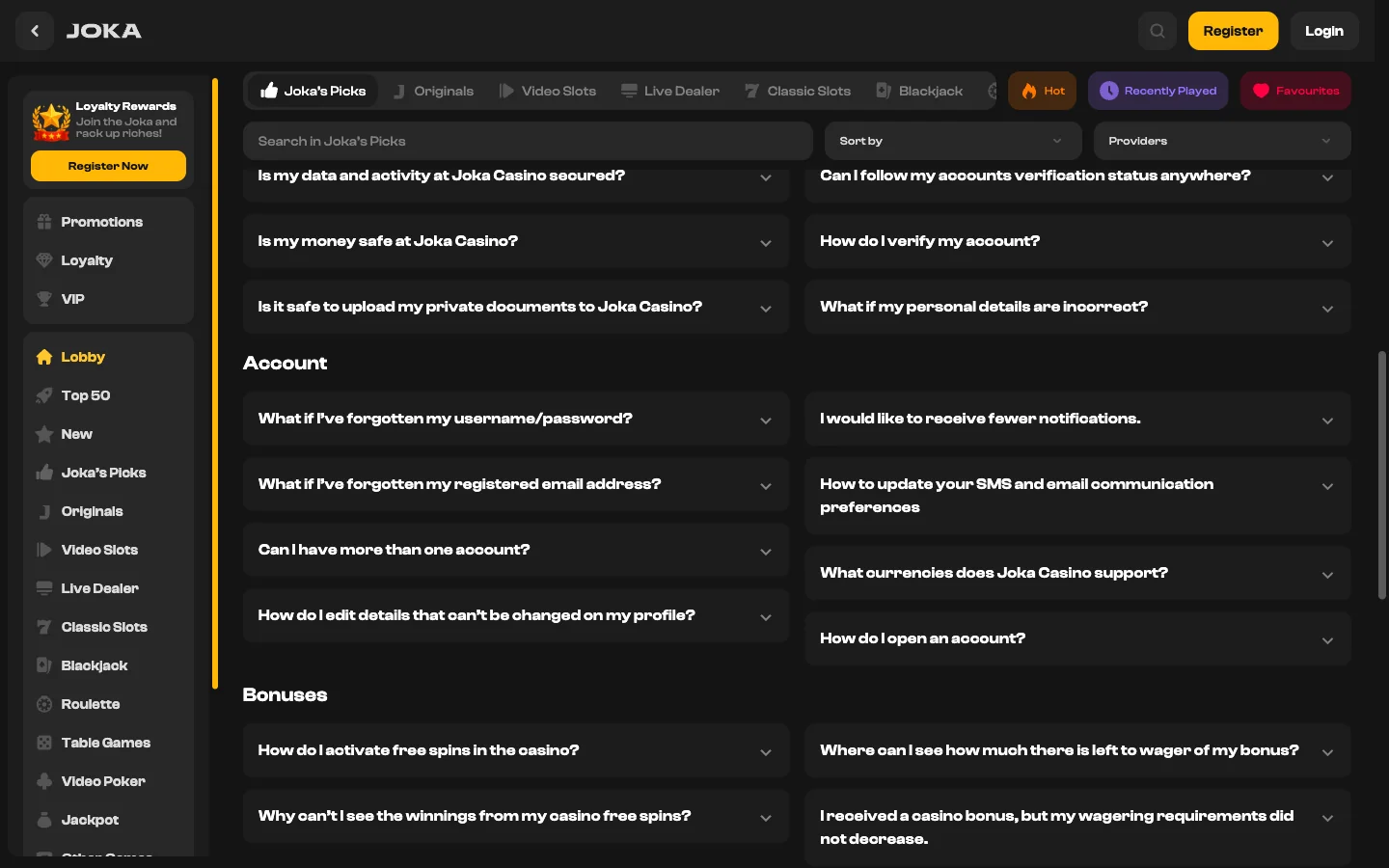Click the Live Dealer icon in sidebar
Screen dimensions: 1389x868
click(x=44, y=588)
